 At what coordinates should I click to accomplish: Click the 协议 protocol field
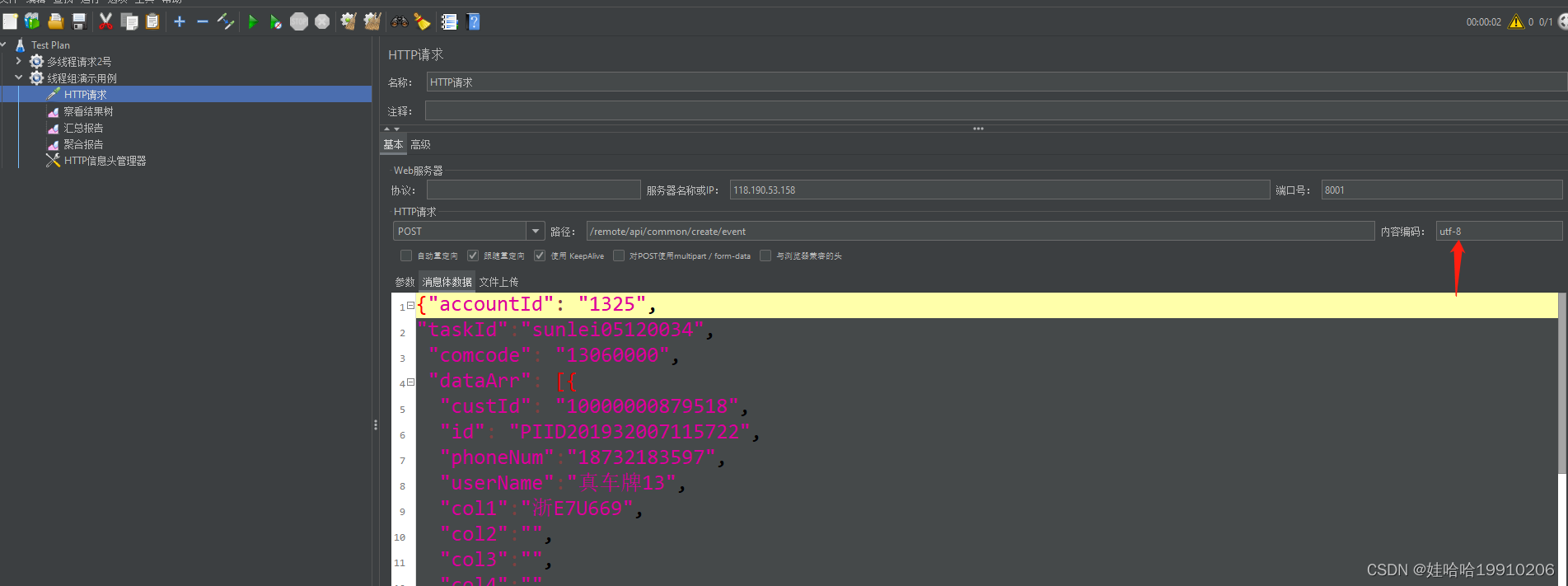[x=533, y=190]
